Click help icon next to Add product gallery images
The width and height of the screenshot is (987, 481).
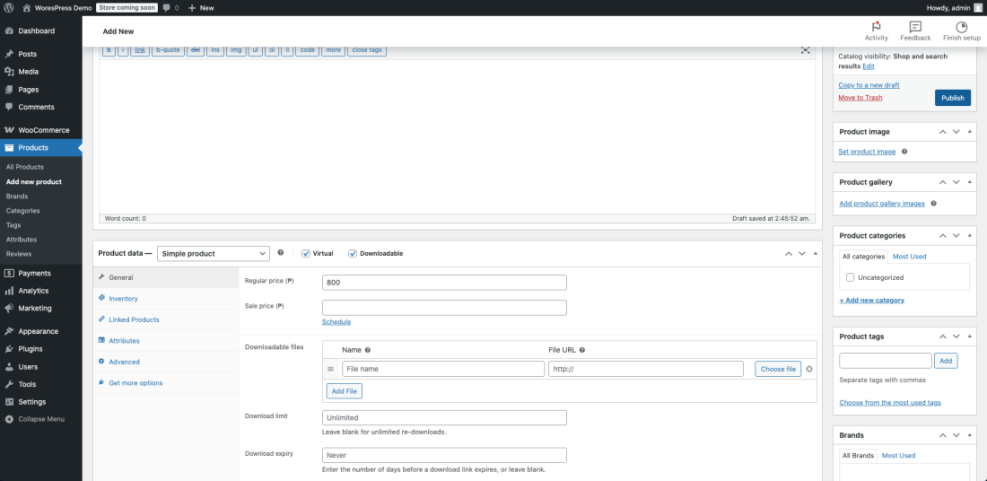(x=933, y=203)
